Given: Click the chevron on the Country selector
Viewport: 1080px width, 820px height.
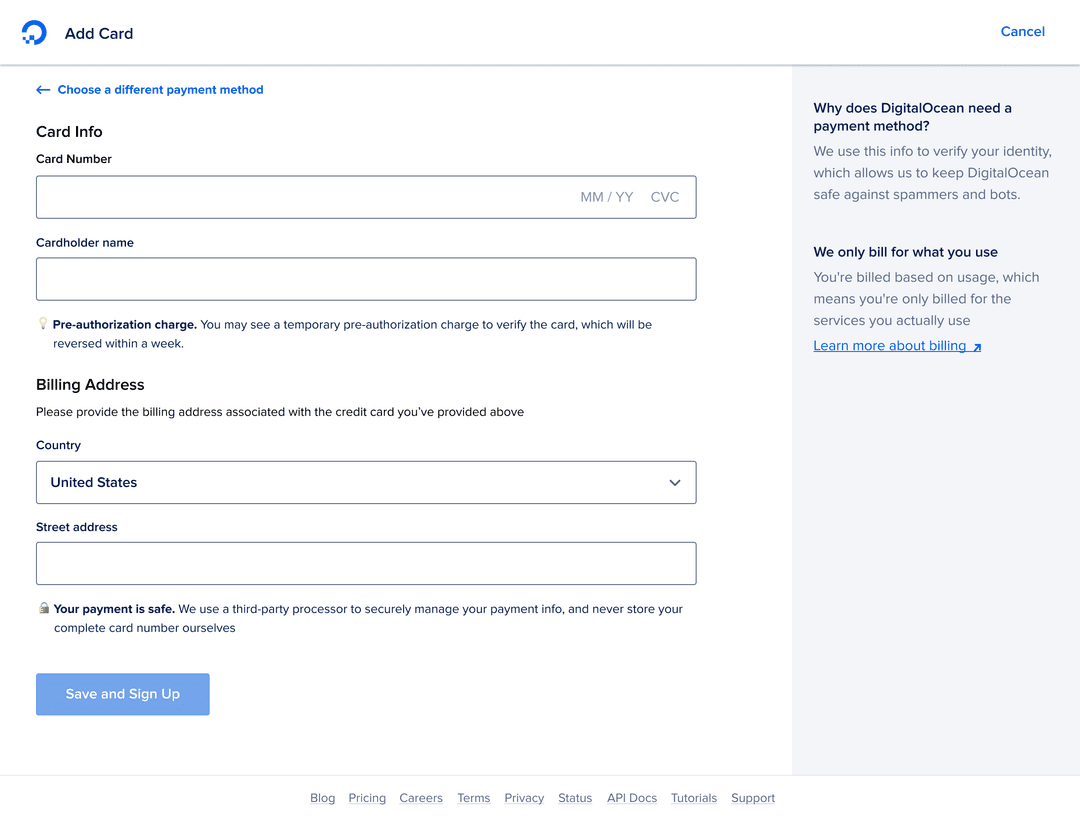Looking at the screenshot, I should click(x=674, y=482).
